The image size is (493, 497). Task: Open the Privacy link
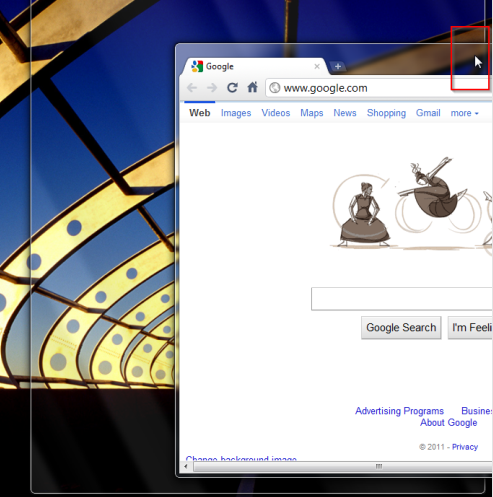[x=465, y=447]
